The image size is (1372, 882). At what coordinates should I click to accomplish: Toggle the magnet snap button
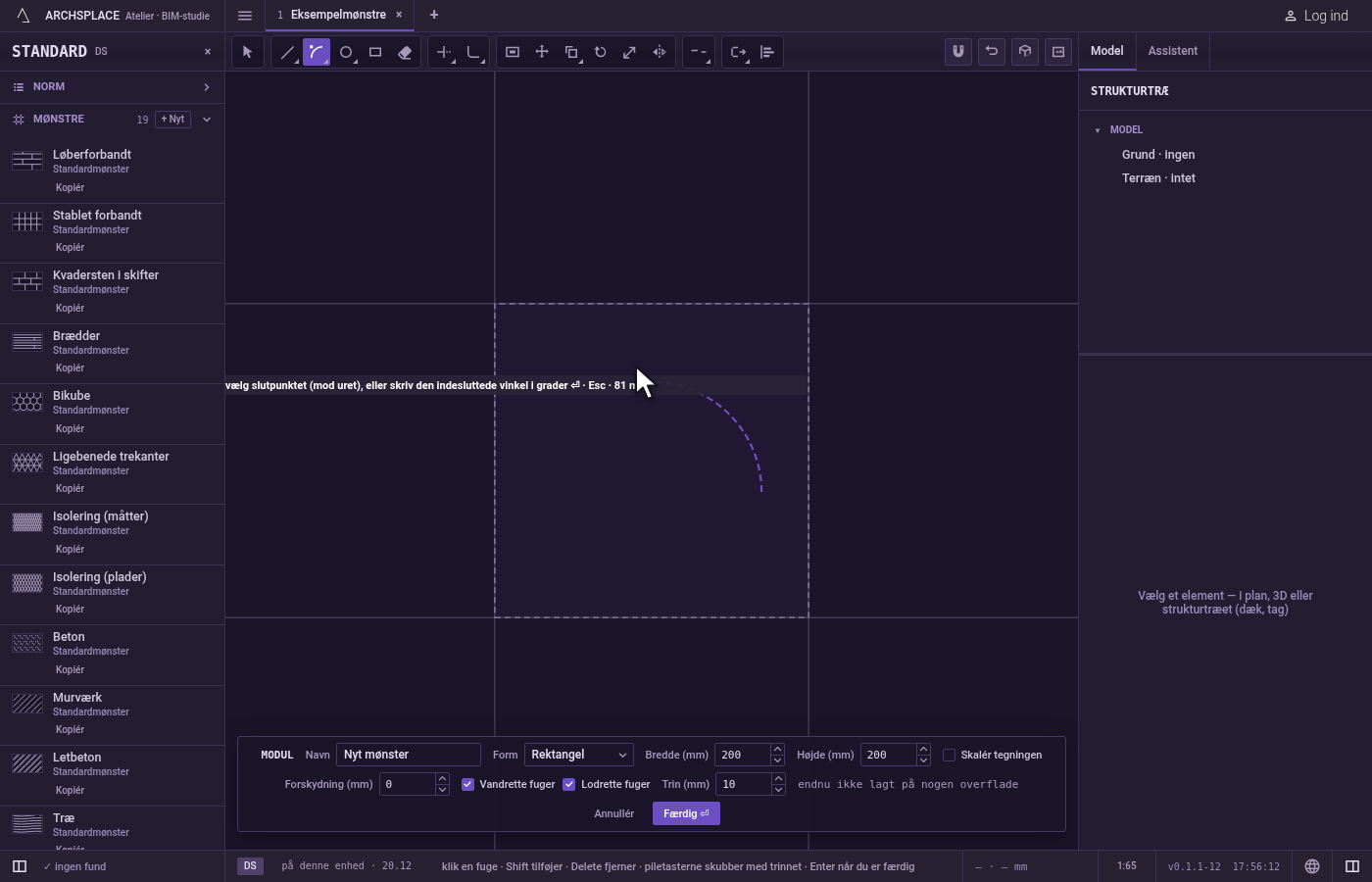[958, 52]
